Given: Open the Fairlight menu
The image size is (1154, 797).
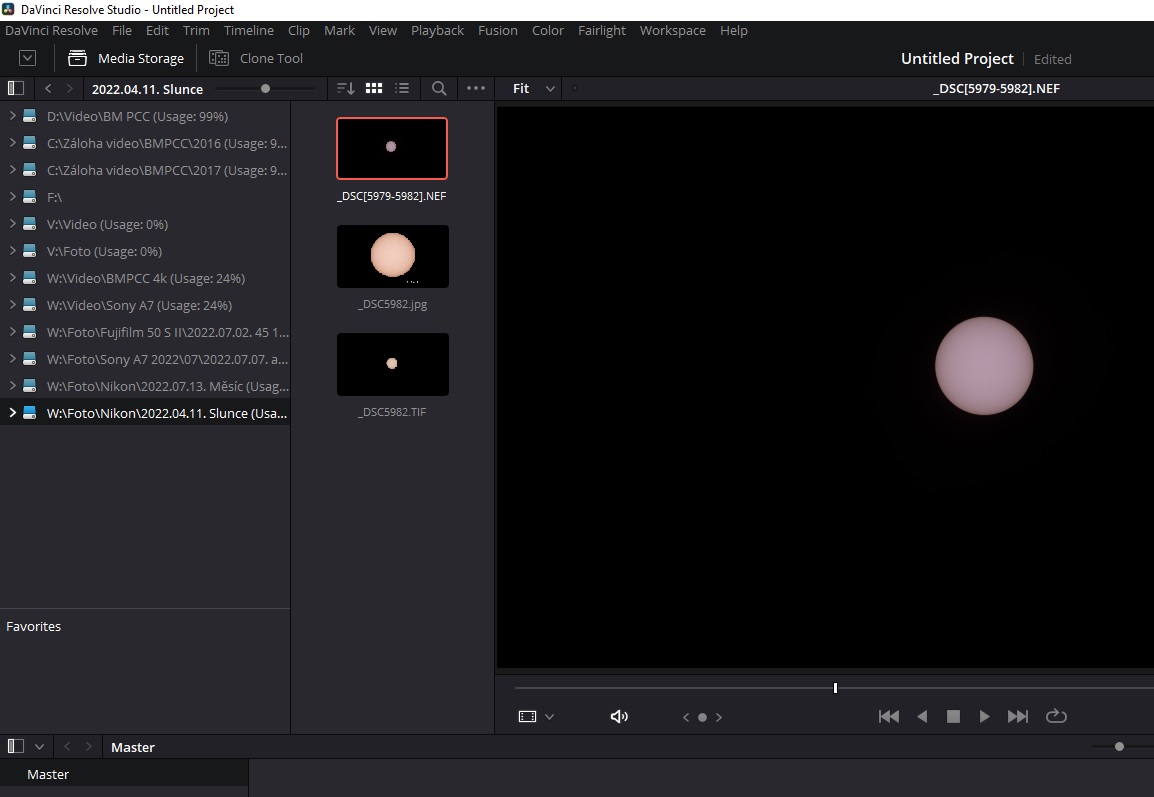Looking at the screenshot, I should 602,30.
